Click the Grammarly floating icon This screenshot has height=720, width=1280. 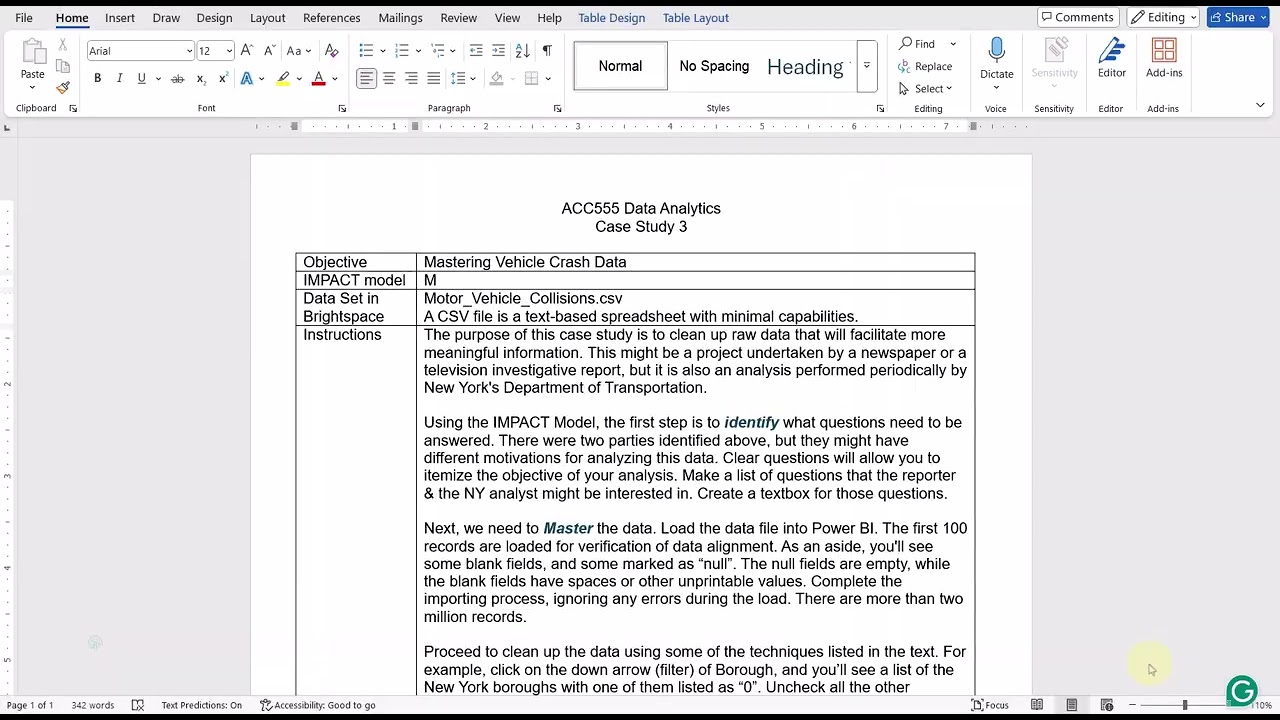pos(1242,691)
